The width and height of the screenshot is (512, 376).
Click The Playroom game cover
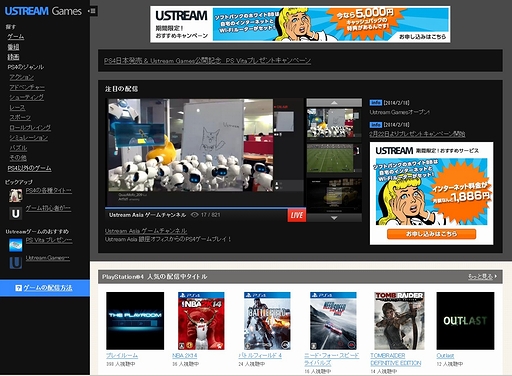[x=135, y=321]
